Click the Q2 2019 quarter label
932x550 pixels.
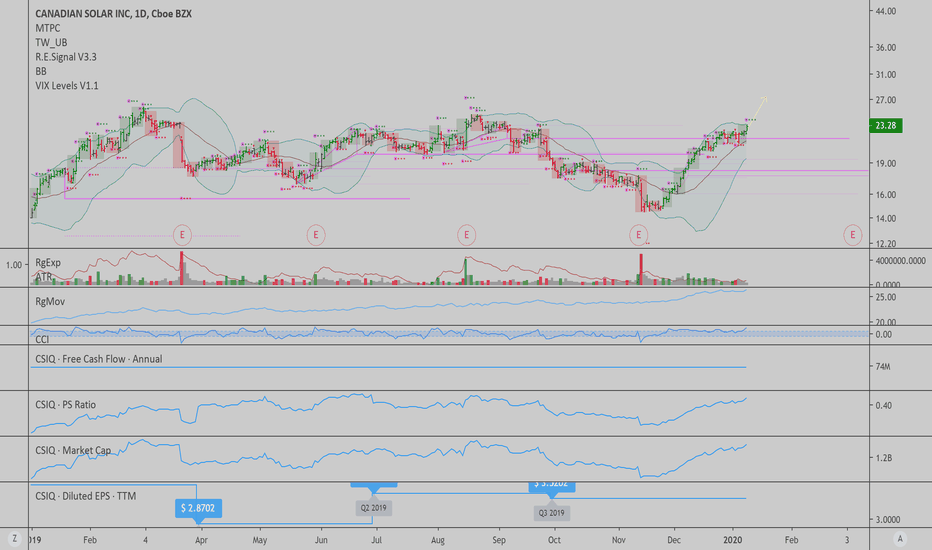coord(373,508)
